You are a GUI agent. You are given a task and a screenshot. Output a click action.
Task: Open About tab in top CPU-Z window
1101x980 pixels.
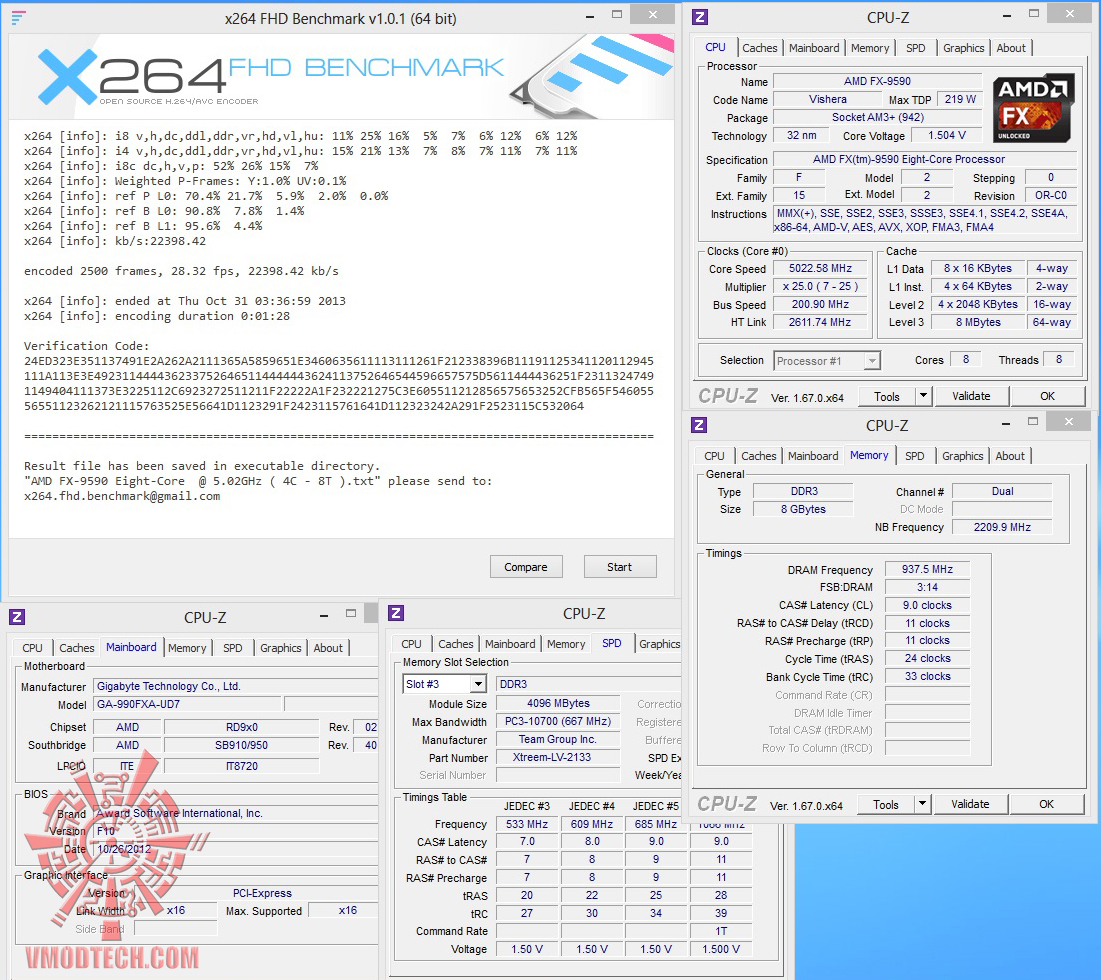click(1011, 48)
